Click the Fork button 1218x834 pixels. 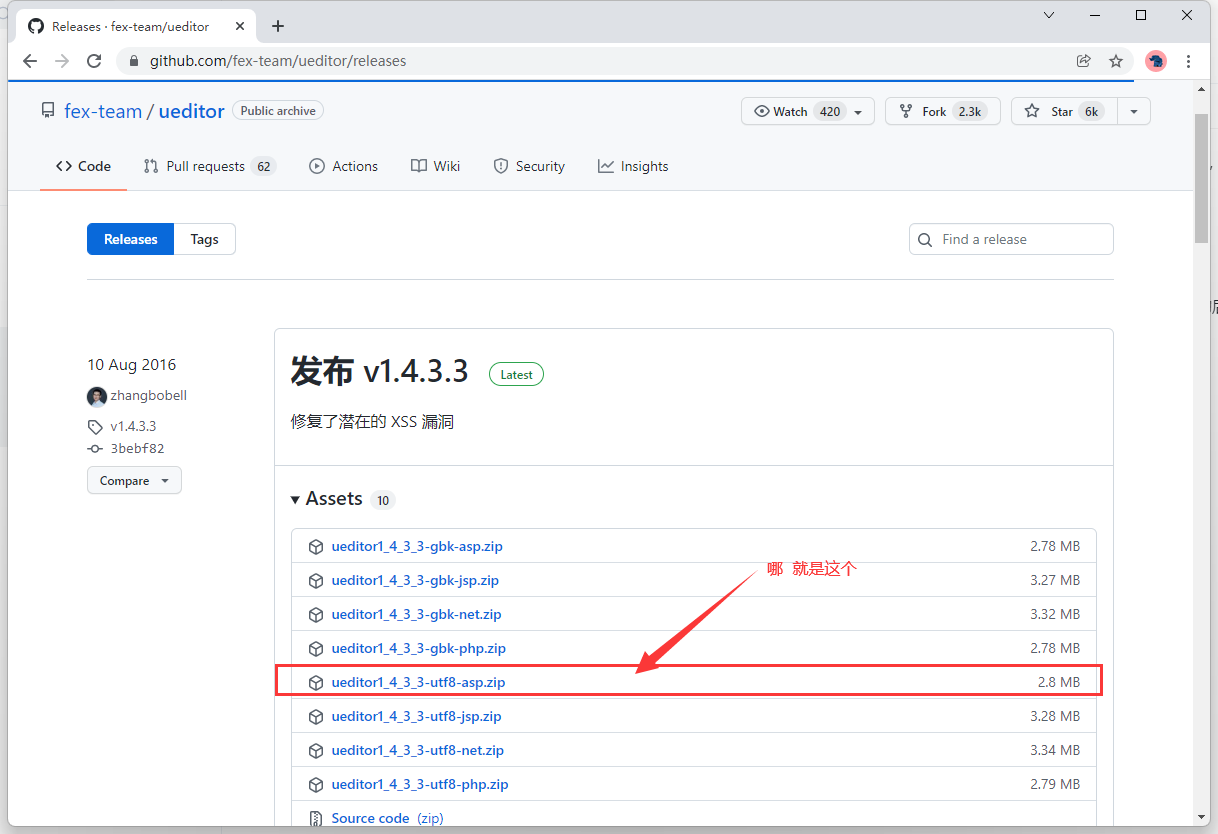click(x=943, y=111)
